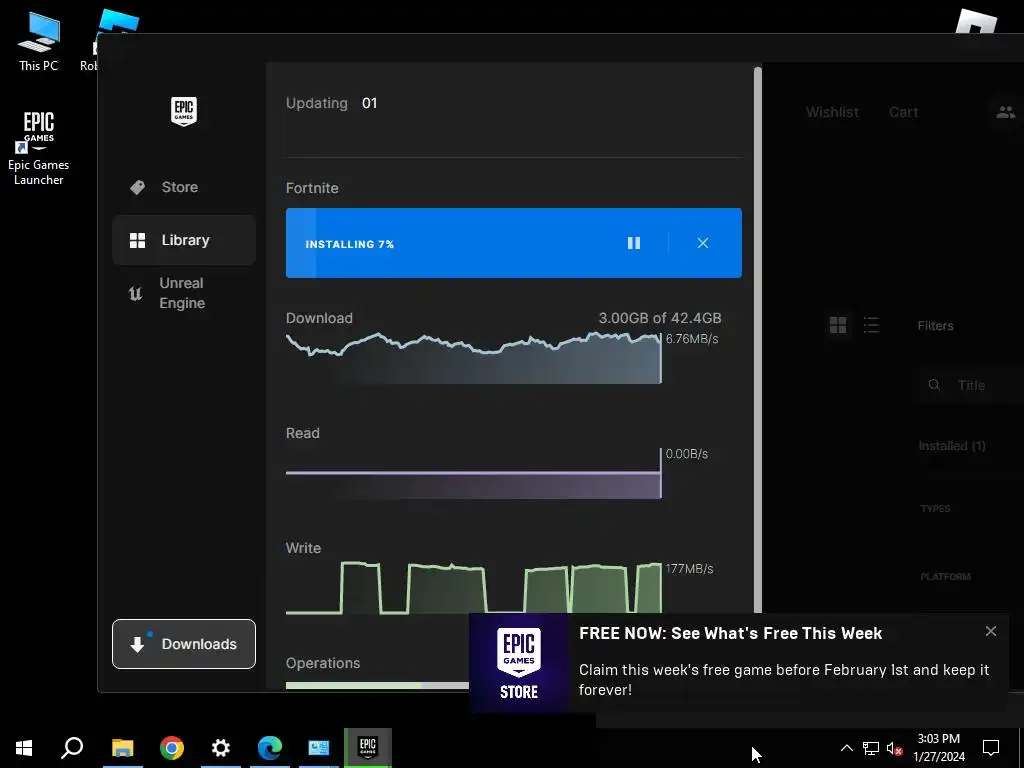Cancel the Fortnite install with X
This screenshot has height=768, width=1024.
tap(703, 243)
